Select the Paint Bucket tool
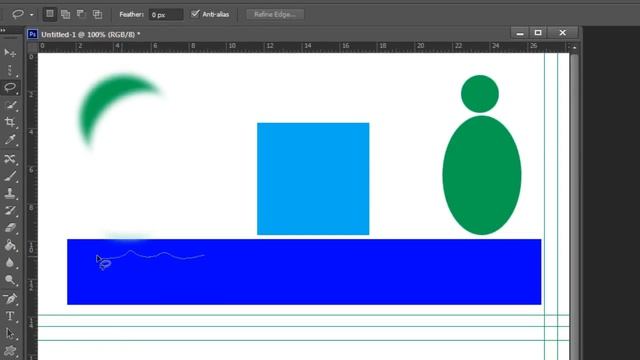 click(x=10, y=245)
